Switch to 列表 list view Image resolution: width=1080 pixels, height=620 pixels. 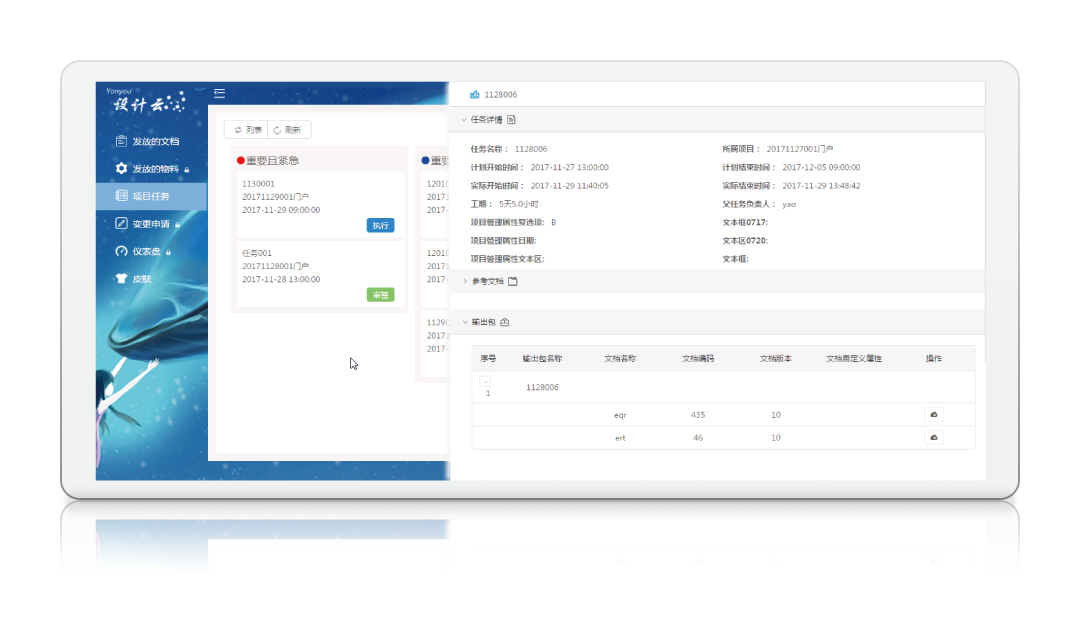tap(247, 130)
